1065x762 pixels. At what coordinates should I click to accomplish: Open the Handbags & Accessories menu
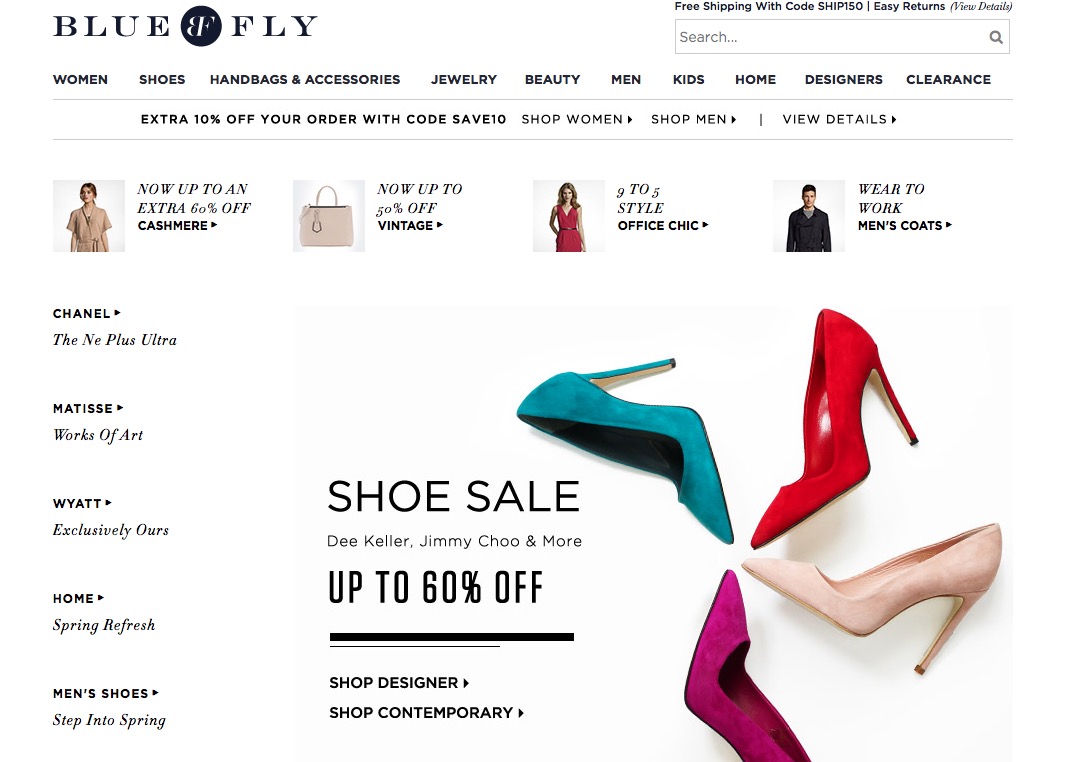(305, 79)
